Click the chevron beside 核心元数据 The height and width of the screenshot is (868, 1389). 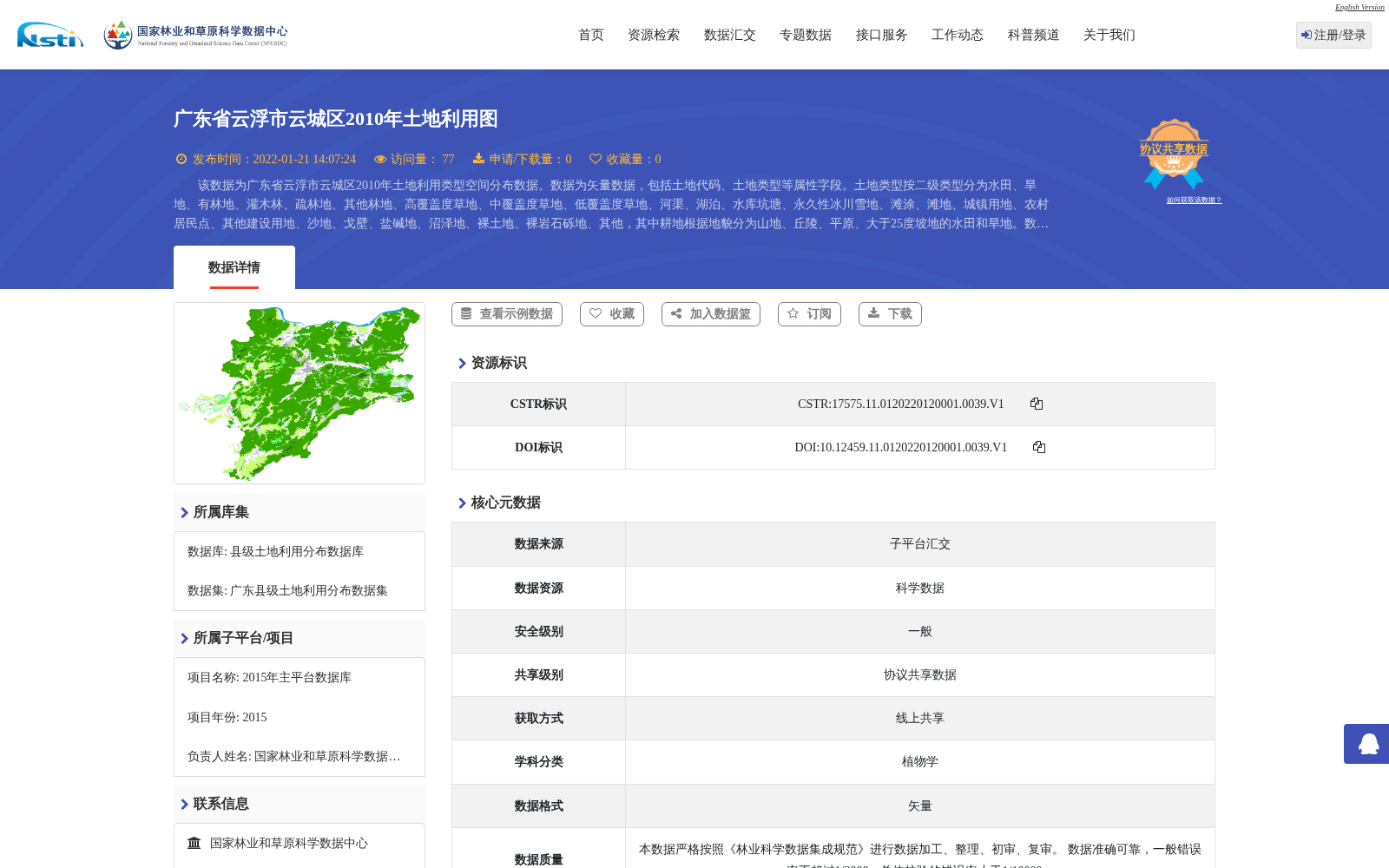462,503
